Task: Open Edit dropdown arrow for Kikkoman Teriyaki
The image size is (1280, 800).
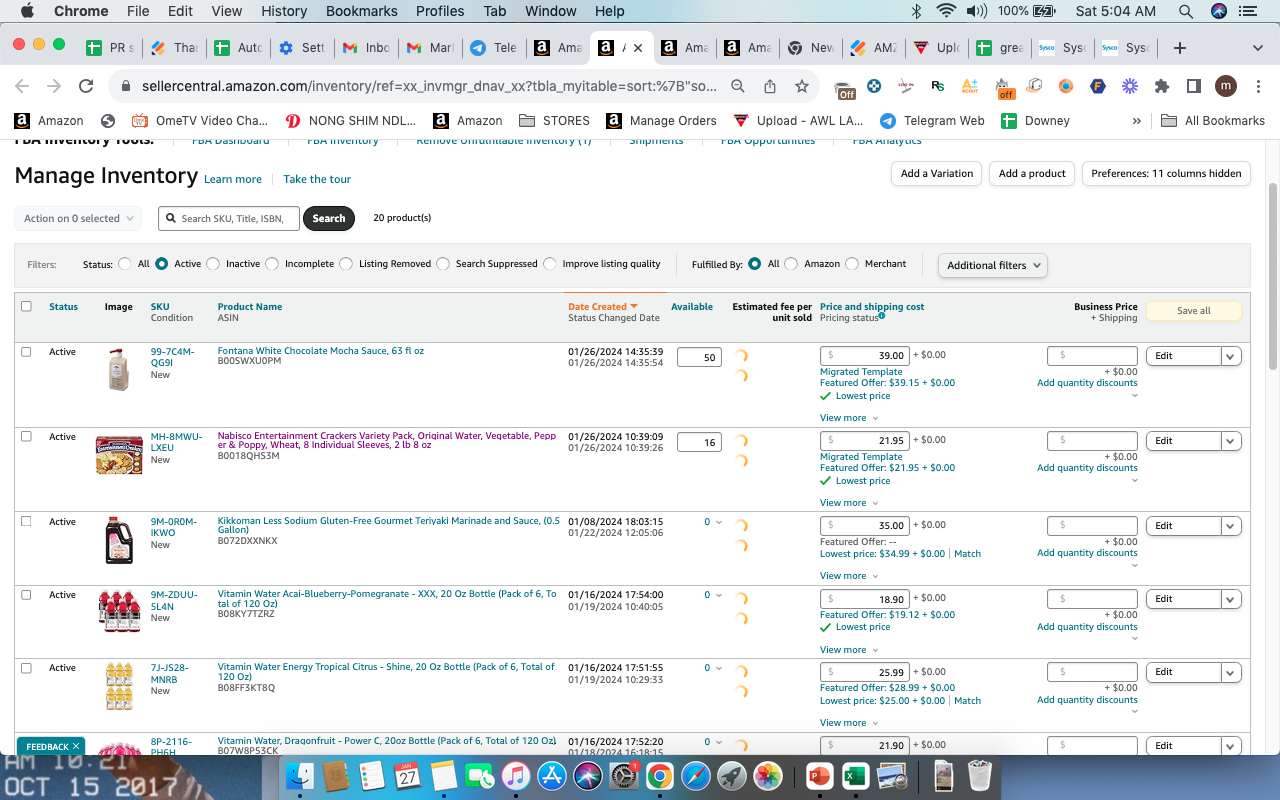Action: click(x=1231, y=526)
